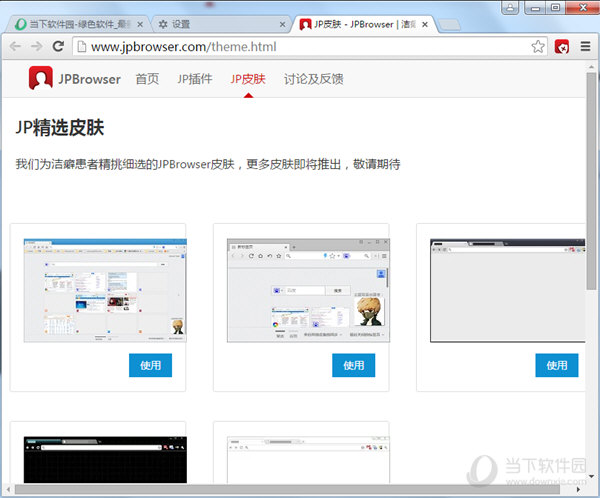The height and width of the screenshot is (498, 600).
Task: Click the vertical scrollbar thumb
Action: 591,181
